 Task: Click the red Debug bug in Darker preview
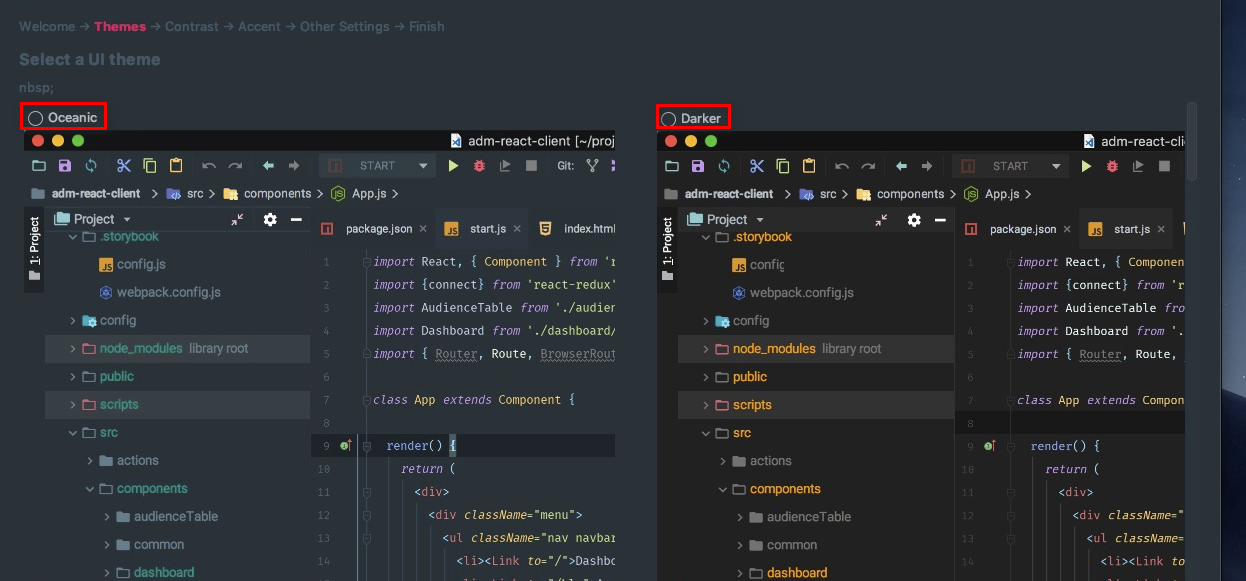coord(1112,166)
